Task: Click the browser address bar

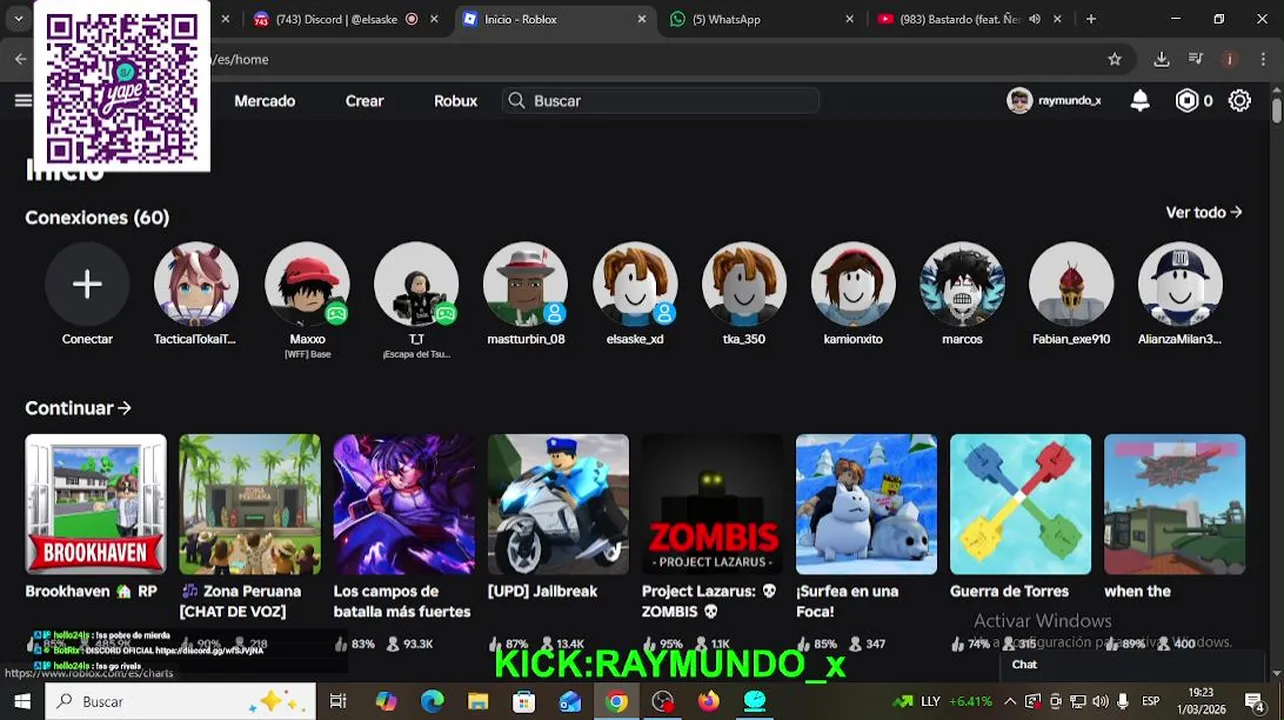Action: 640,59
